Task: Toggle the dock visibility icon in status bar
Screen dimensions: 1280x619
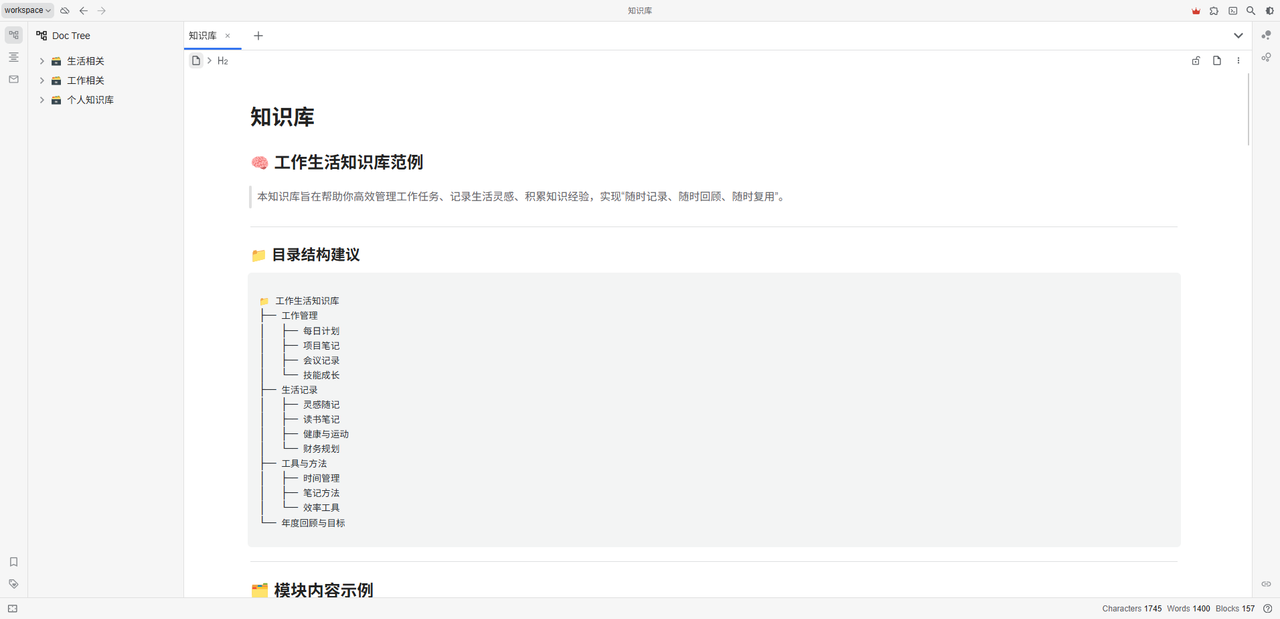Action: coord(12,609)
